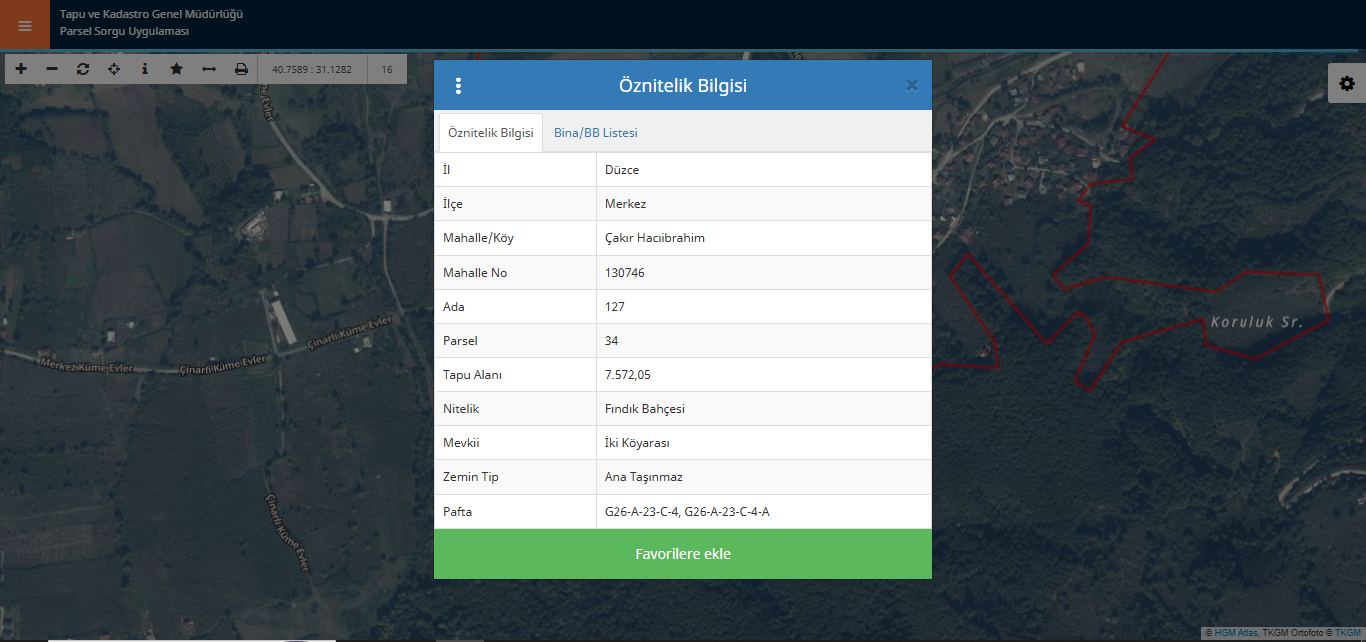Select the info query tool
The height and width of the screenshot is (642, 1366).
(145, 69)
